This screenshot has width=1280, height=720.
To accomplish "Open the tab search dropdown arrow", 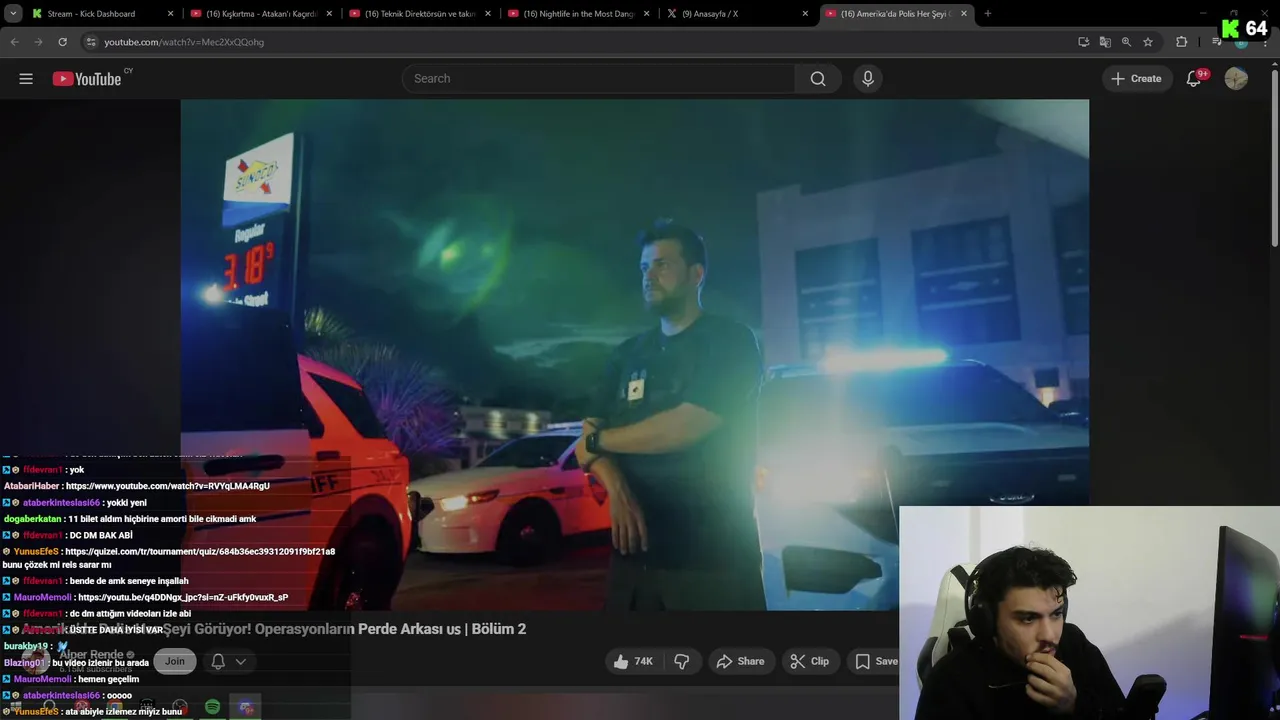I will pyautogui.click(x=13, y=13).
